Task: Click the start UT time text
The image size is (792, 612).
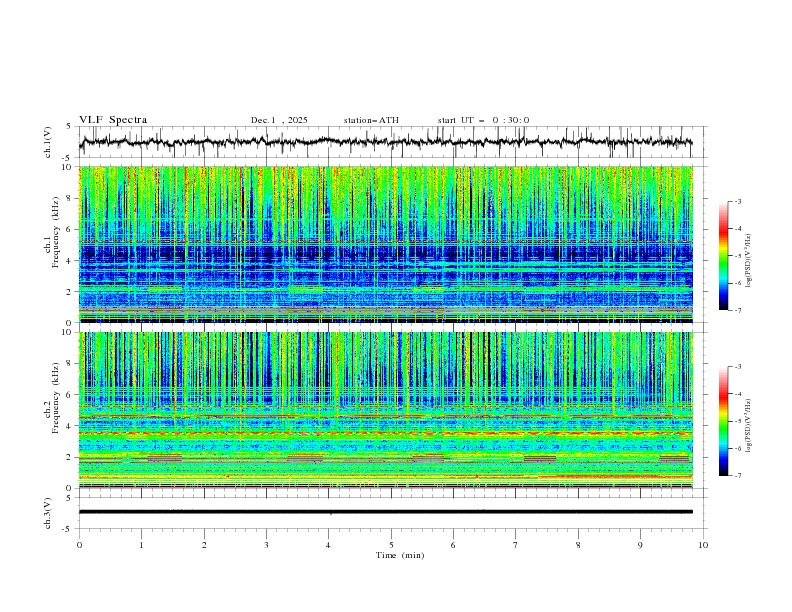Action: tap(483, 120)
